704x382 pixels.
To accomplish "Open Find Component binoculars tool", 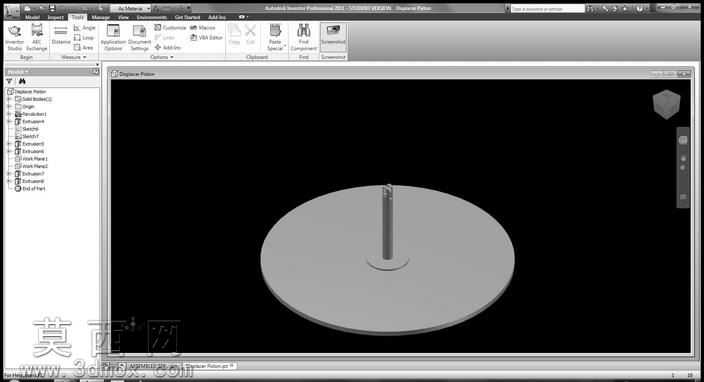I will coord(304,38).
